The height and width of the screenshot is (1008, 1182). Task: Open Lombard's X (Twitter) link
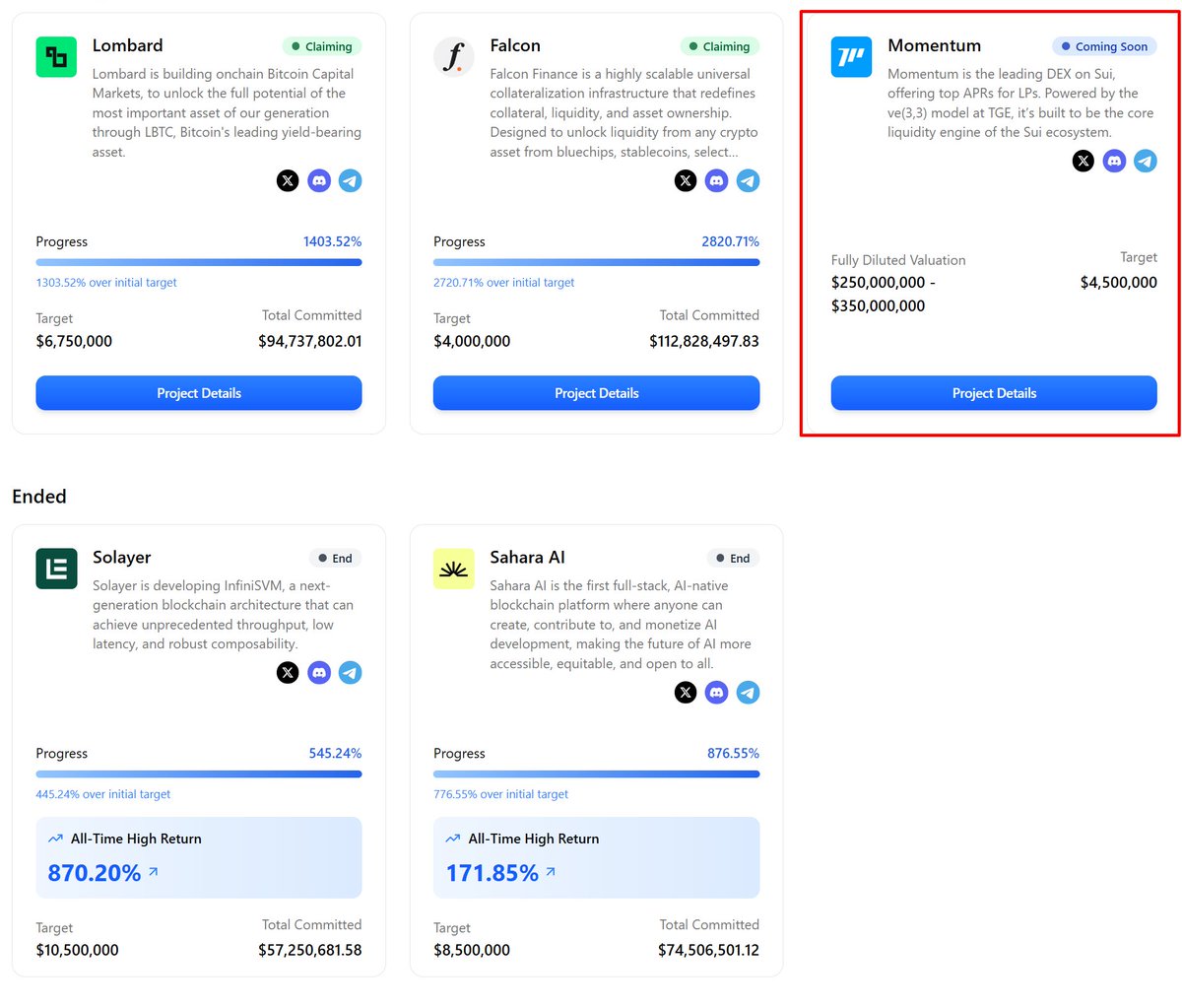point(288,180)
